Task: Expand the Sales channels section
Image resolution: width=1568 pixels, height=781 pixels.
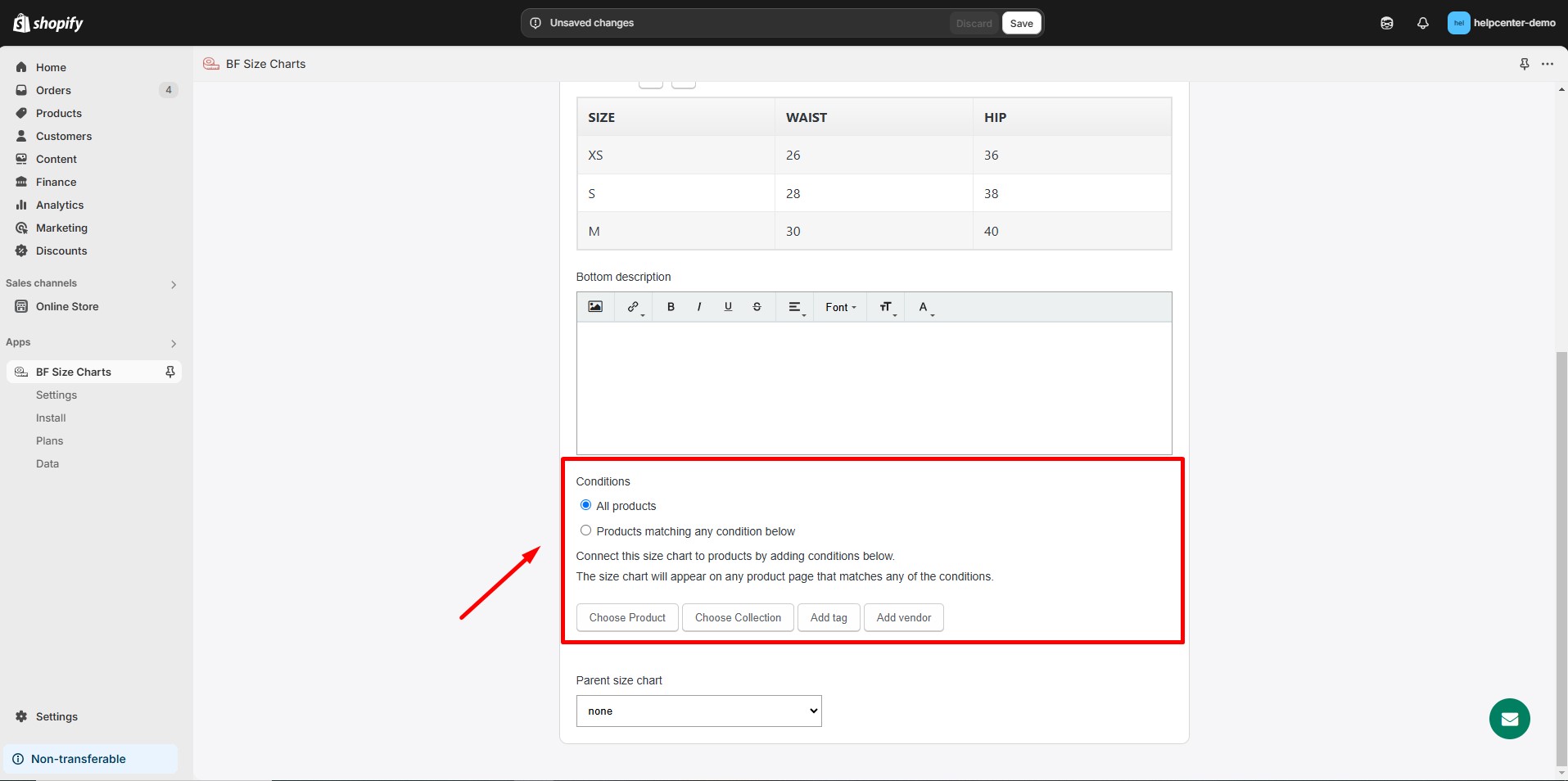Action: (173, 284)
